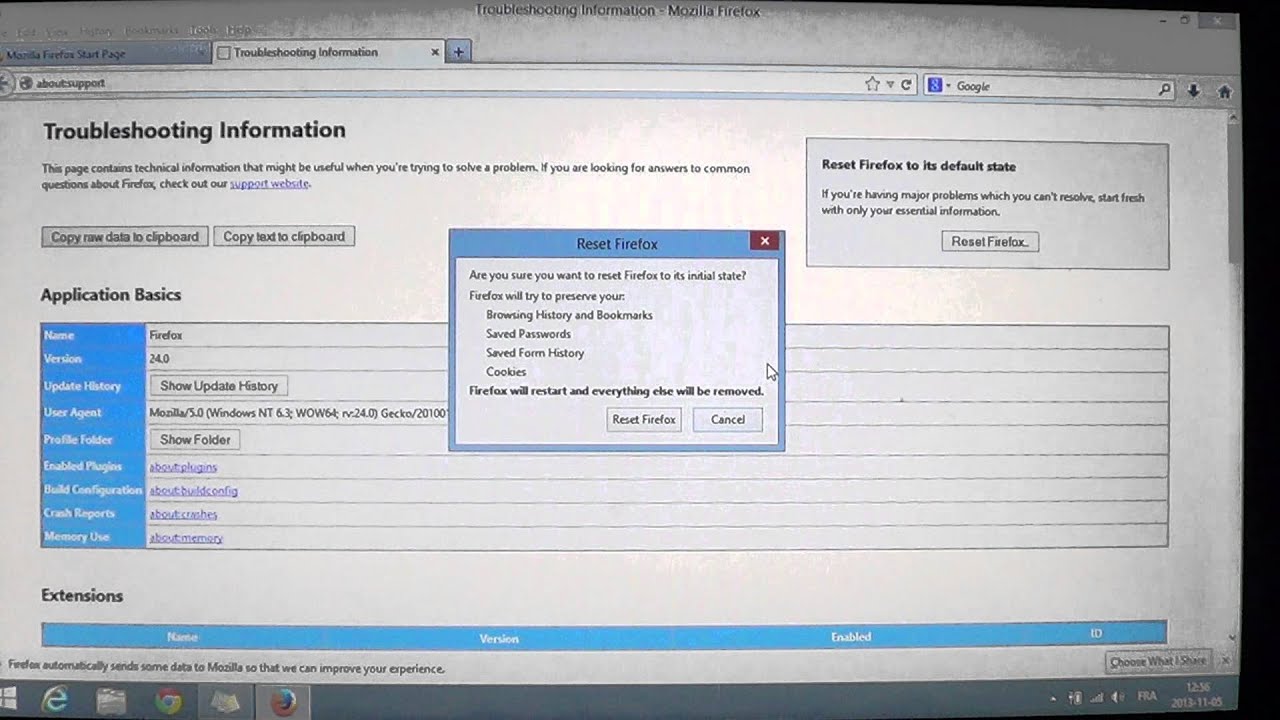This screenshot has width=1280, height=720.
Task: Click the Enabled column header in Extensions
Action: coord(851,636)
